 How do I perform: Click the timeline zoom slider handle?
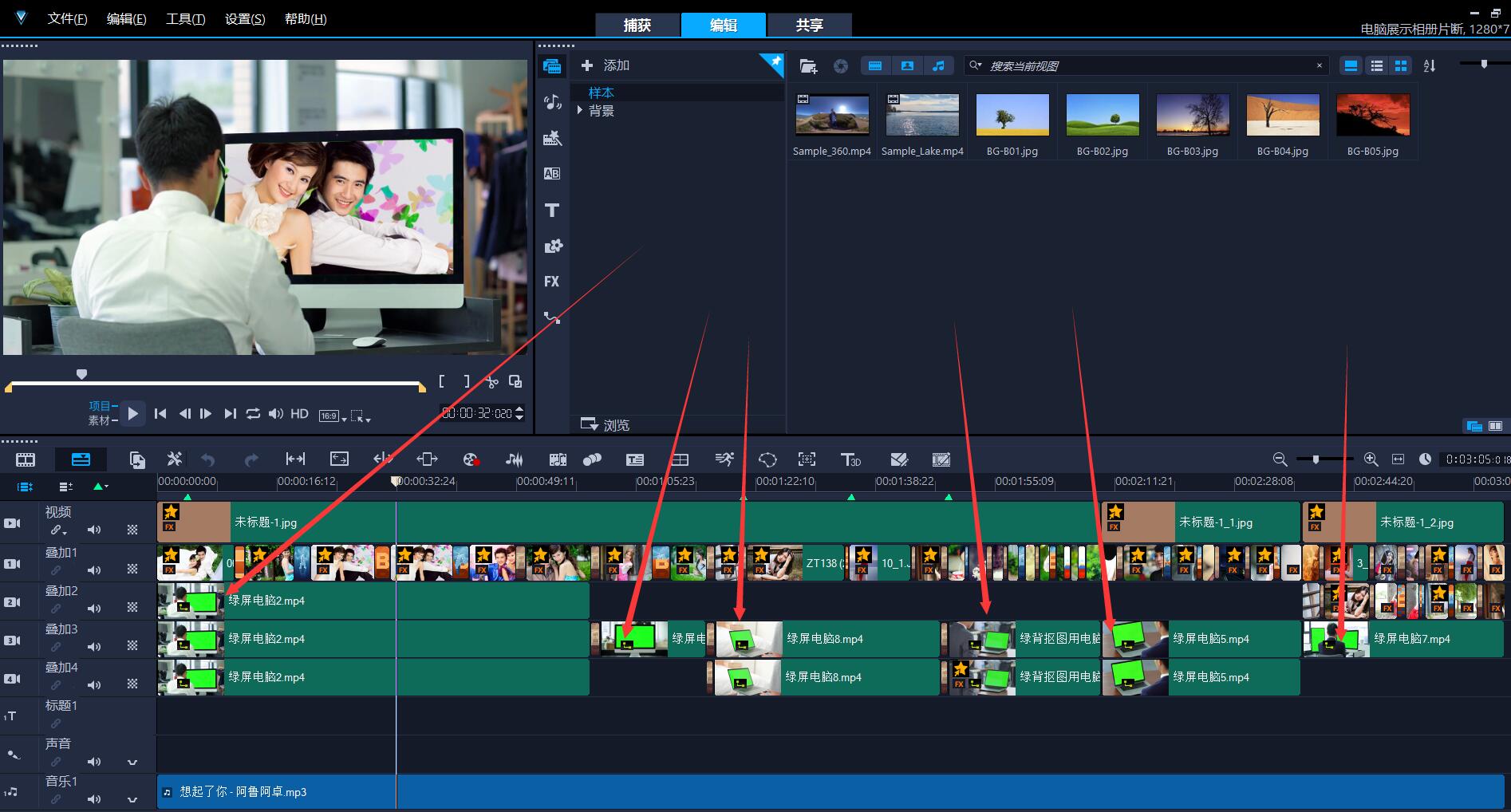pyautogui.click(x=1316, y=459)
